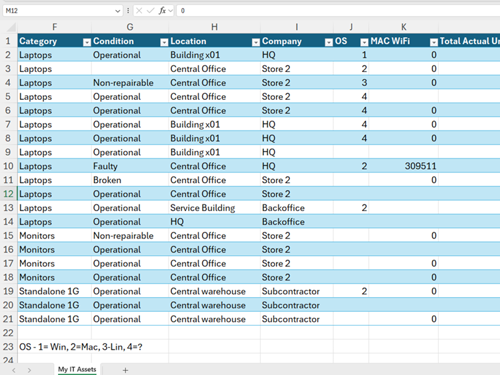Select the Faulty cell in row 10
The width and height of the screenshot is (500, 375).
coord(130,166)
